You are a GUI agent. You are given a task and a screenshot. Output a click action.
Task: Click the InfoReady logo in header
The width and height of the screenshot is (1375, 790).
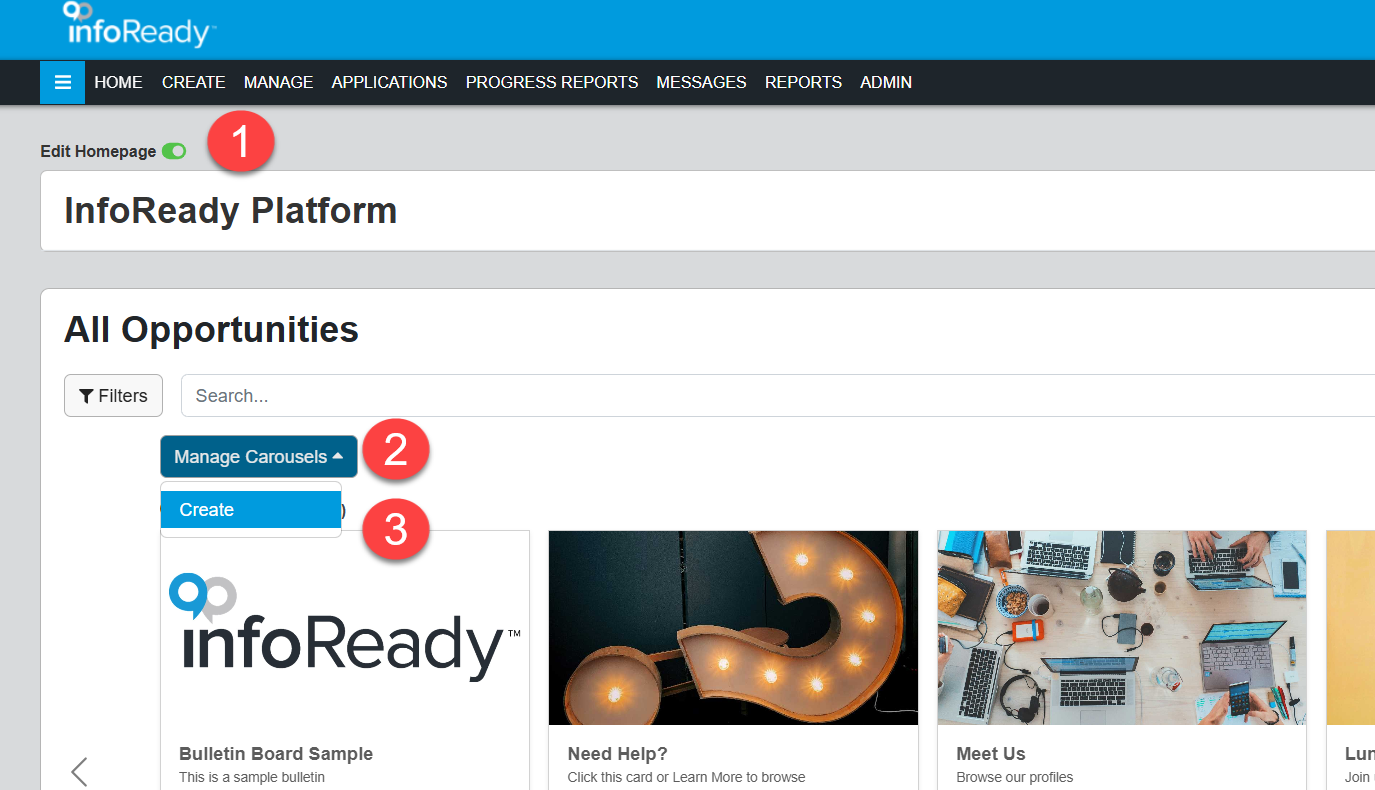pyautogui.click(x=138, y=25)
